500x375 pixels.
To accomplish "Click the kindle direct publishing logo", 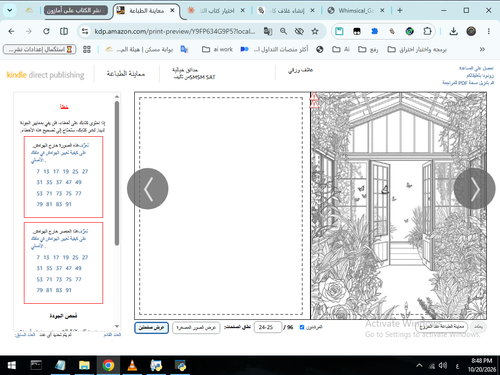I will 45,75.
